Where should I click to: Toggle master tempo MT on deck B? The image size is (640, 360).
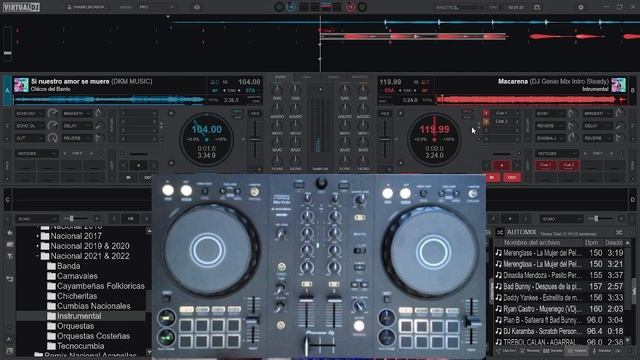click(424, 90)
